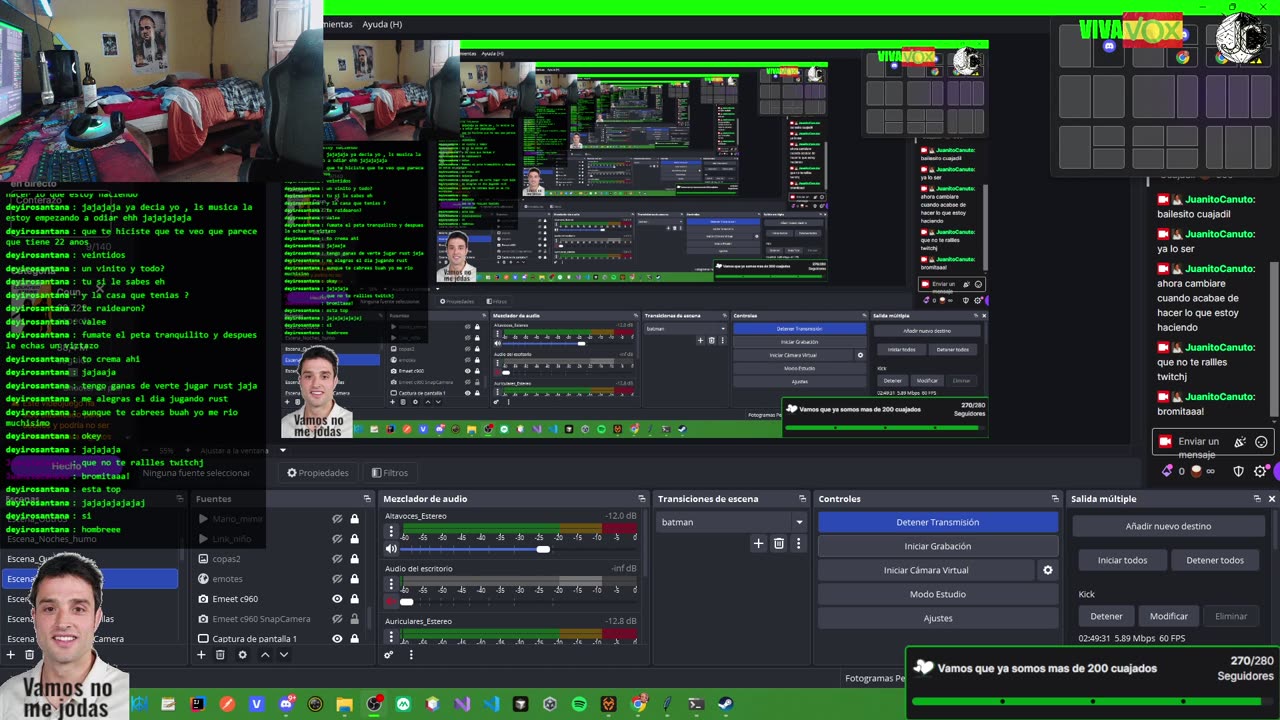Unmute Audio del escritorio
1280x720 pixels.
[391, 601]
